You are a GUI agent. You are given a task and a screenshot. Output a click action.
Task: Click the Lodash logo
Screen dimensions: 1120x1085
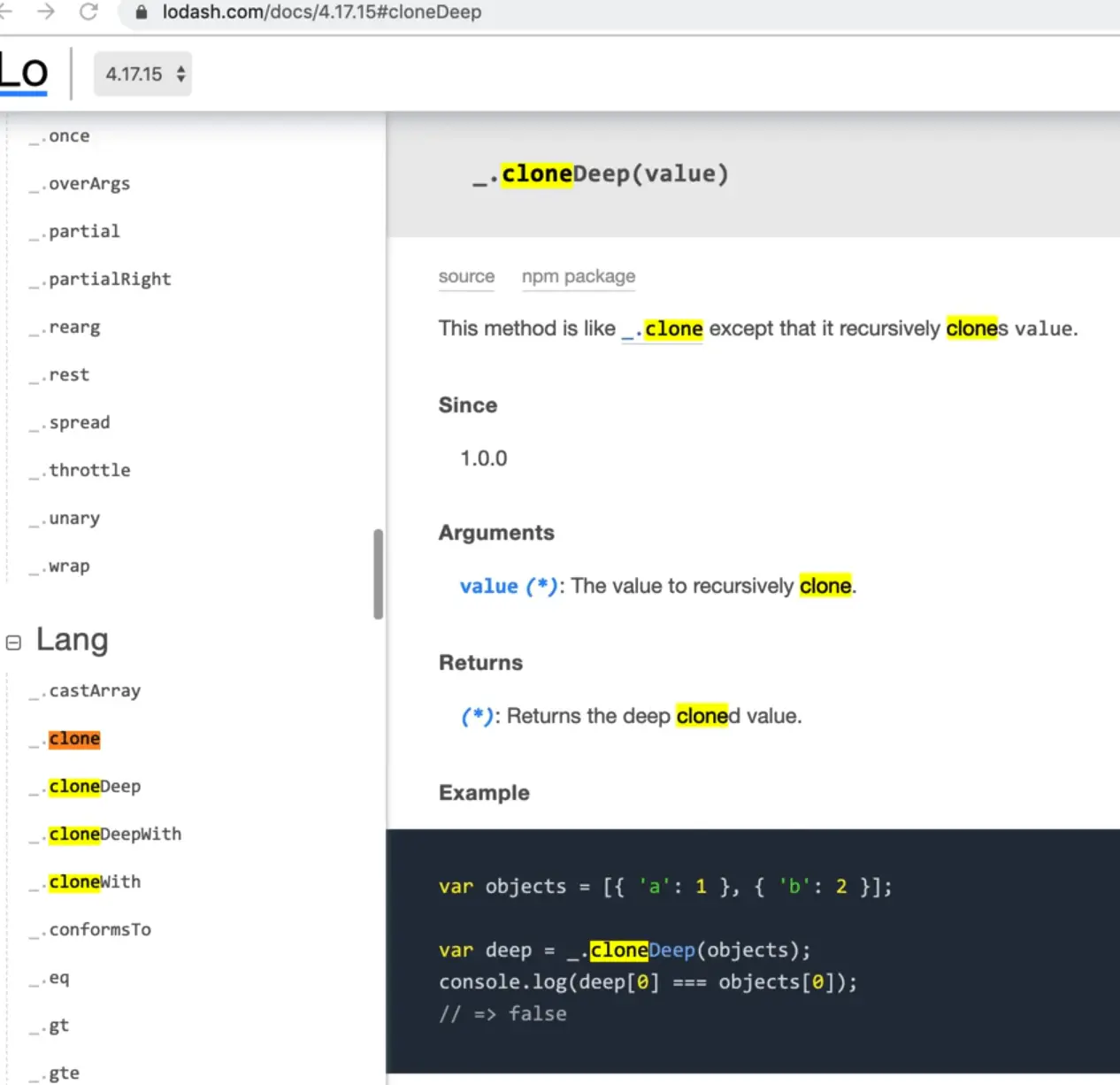[x=24, y=73]
